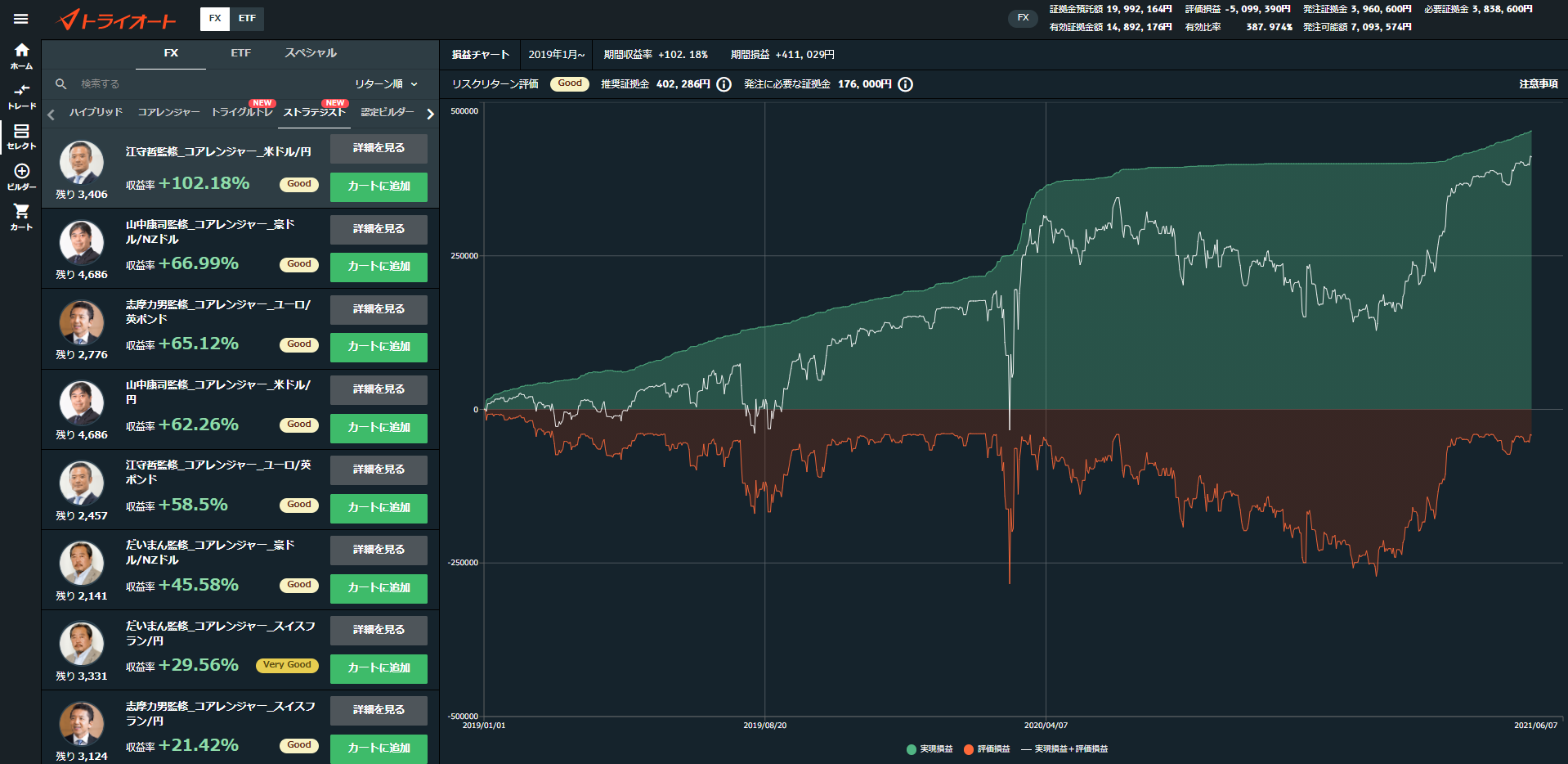
Task: View details of the +58.5% strategy
Action: pyautogui.click(x=379, y=470)
